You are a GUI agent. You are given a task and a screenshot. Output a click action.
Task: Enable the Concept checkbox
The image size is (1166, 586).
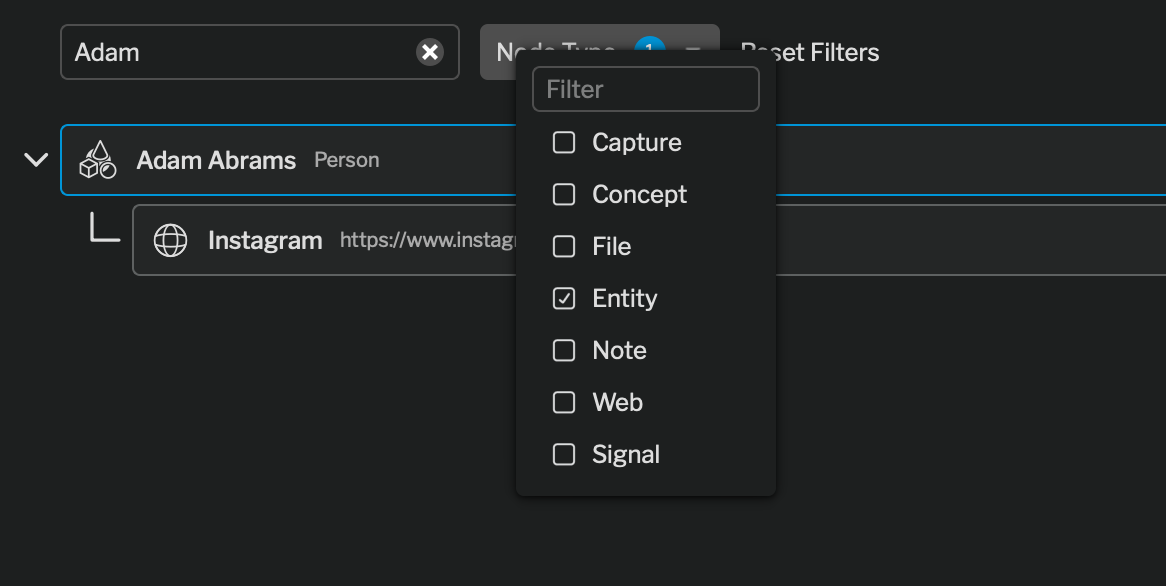pos(564,195)
